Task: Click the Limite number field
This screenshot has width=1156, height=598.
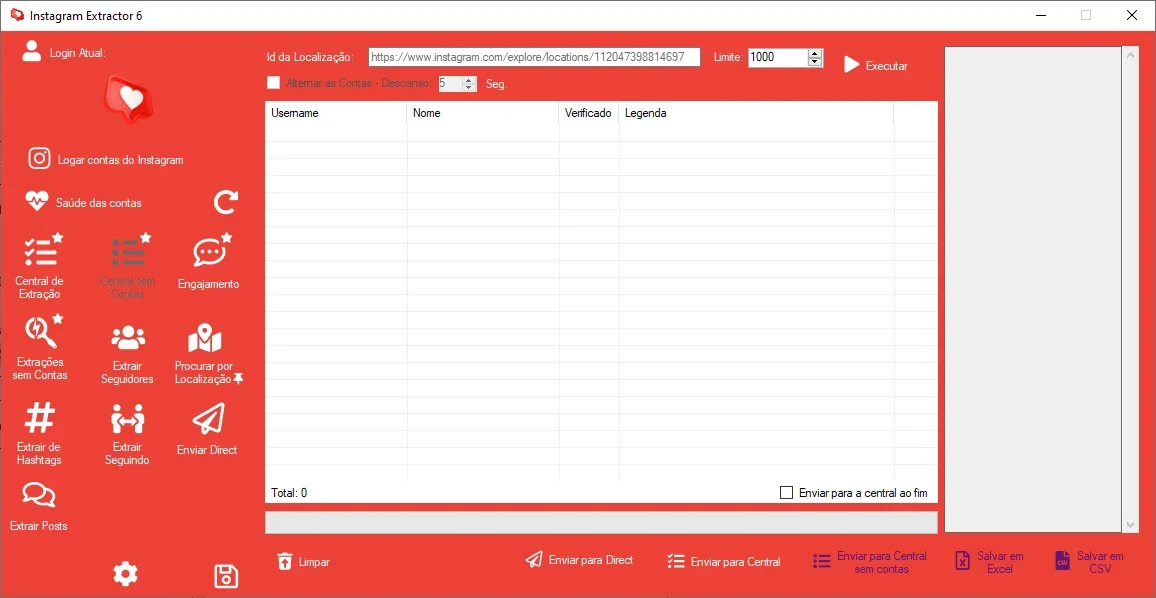Action: [x=778, y=57]
